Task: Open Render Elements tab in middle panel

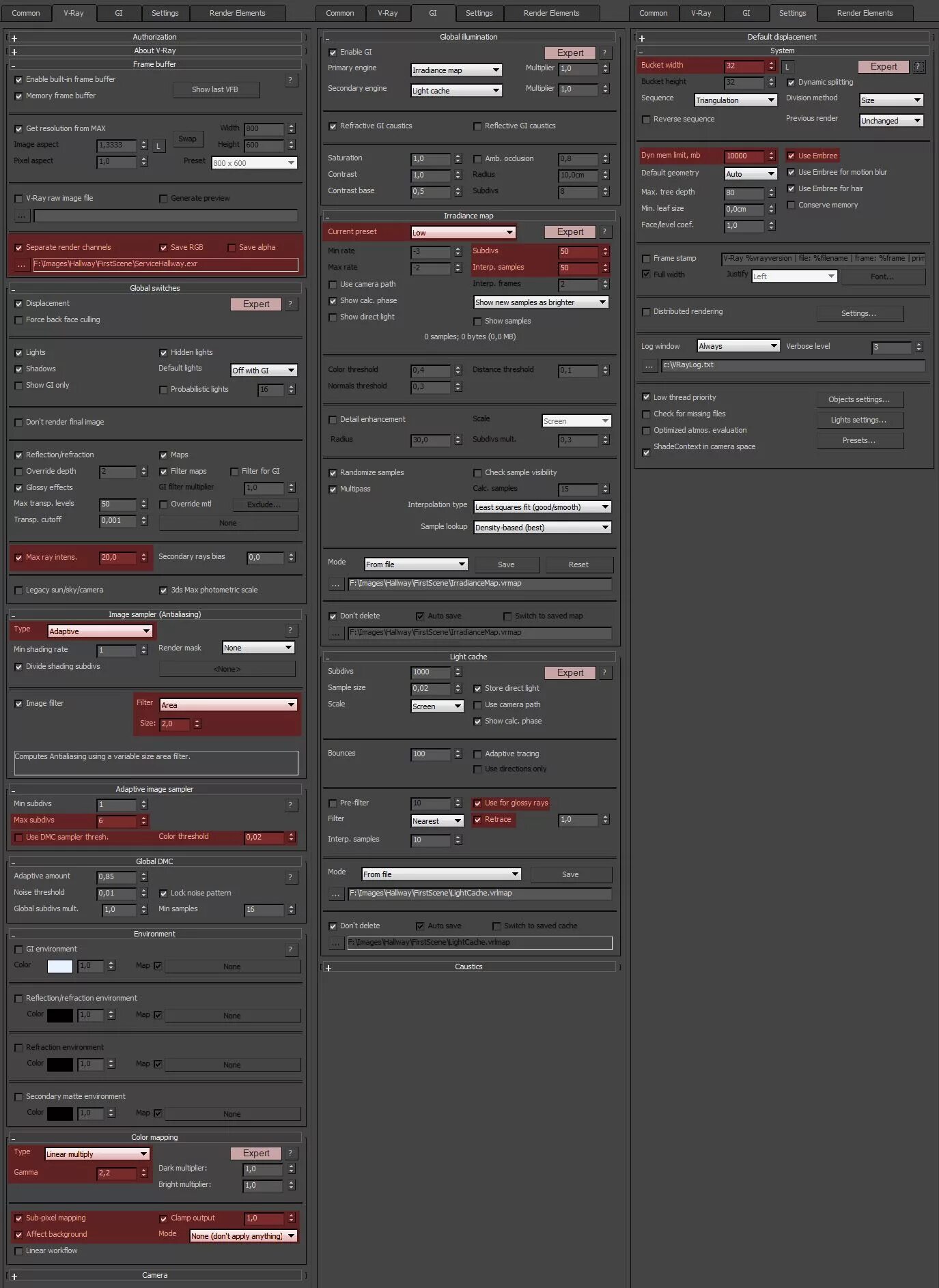Action: (551, 13)
